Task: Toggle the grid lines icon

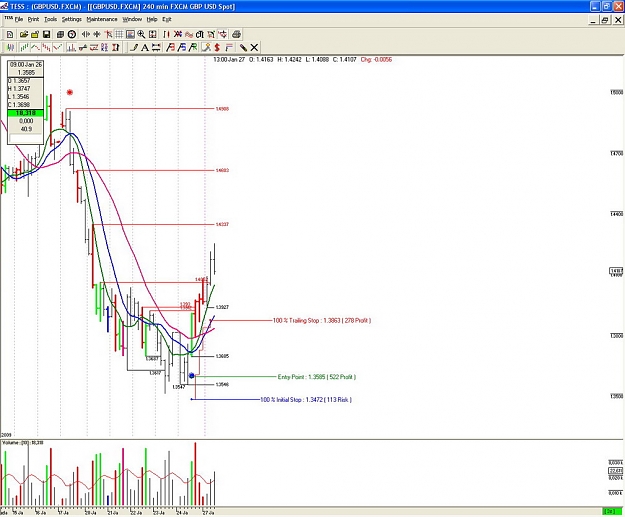Action: point(119,34)
